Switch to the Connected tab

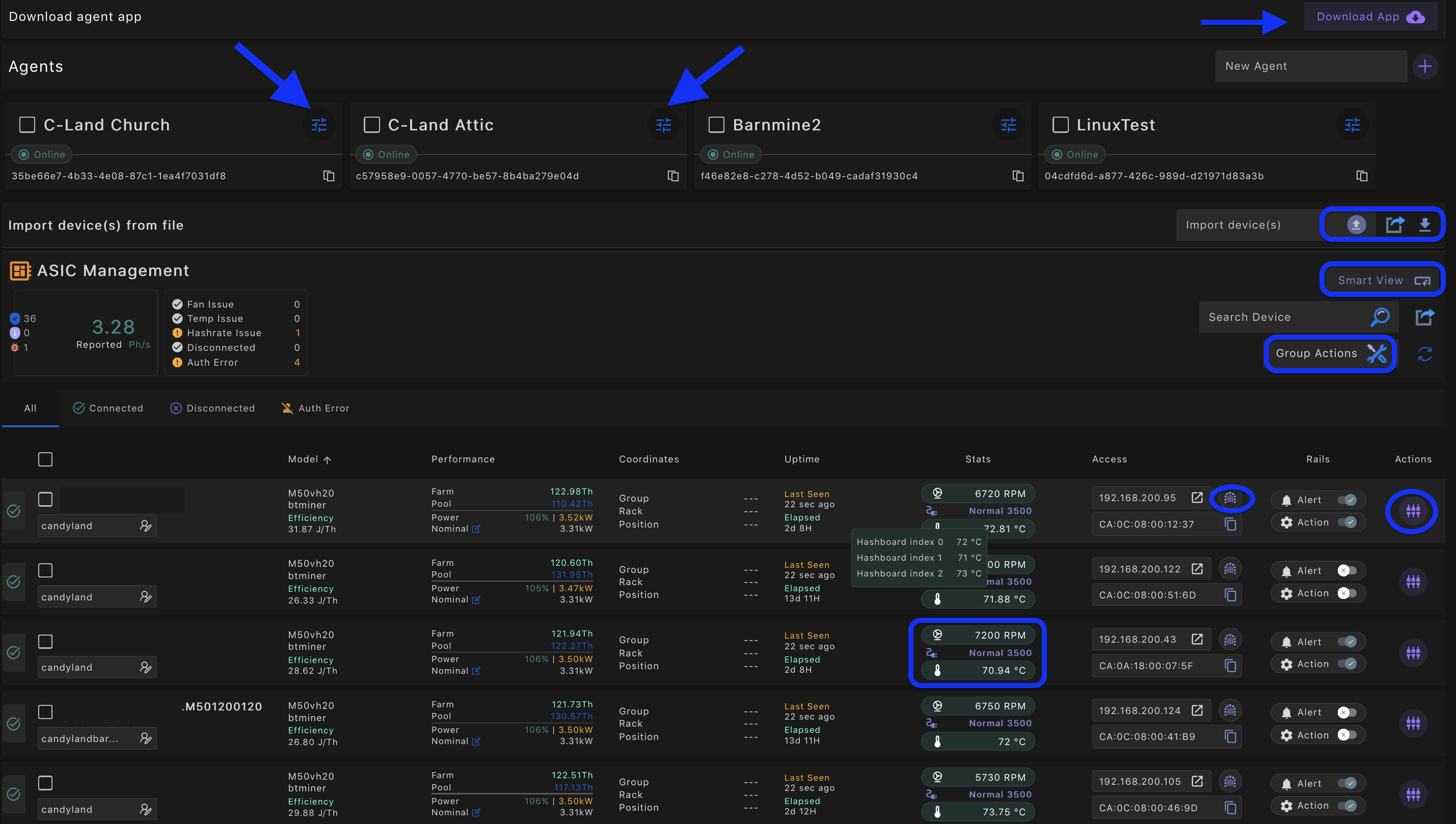107,407
